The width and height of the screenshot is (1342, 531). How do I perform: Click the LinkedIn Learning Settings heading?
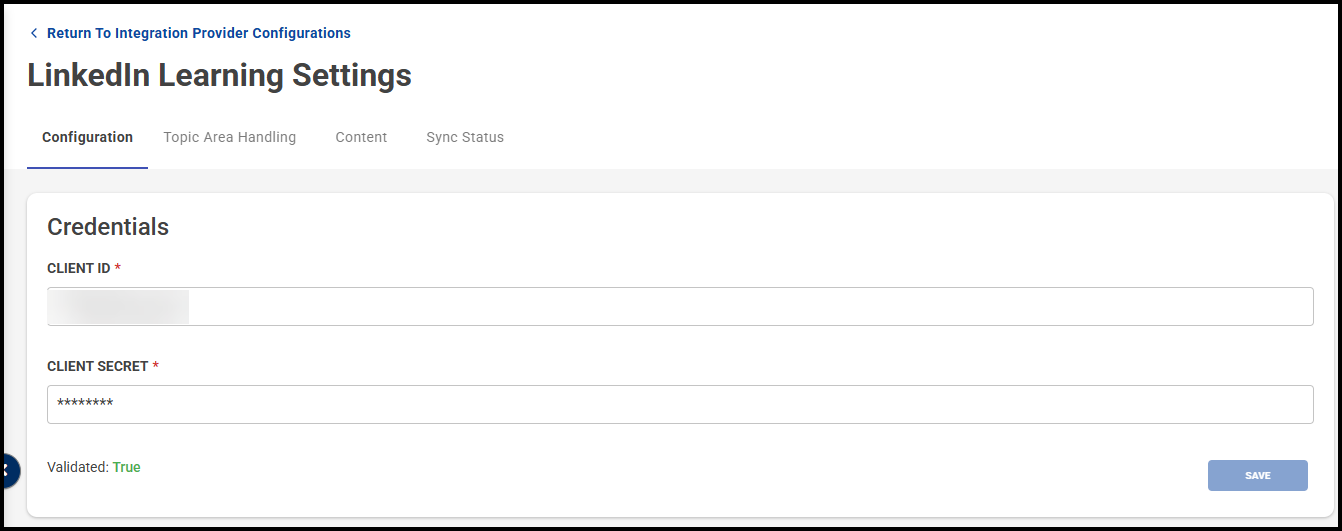pyautogui.click(x=219, y=76)
